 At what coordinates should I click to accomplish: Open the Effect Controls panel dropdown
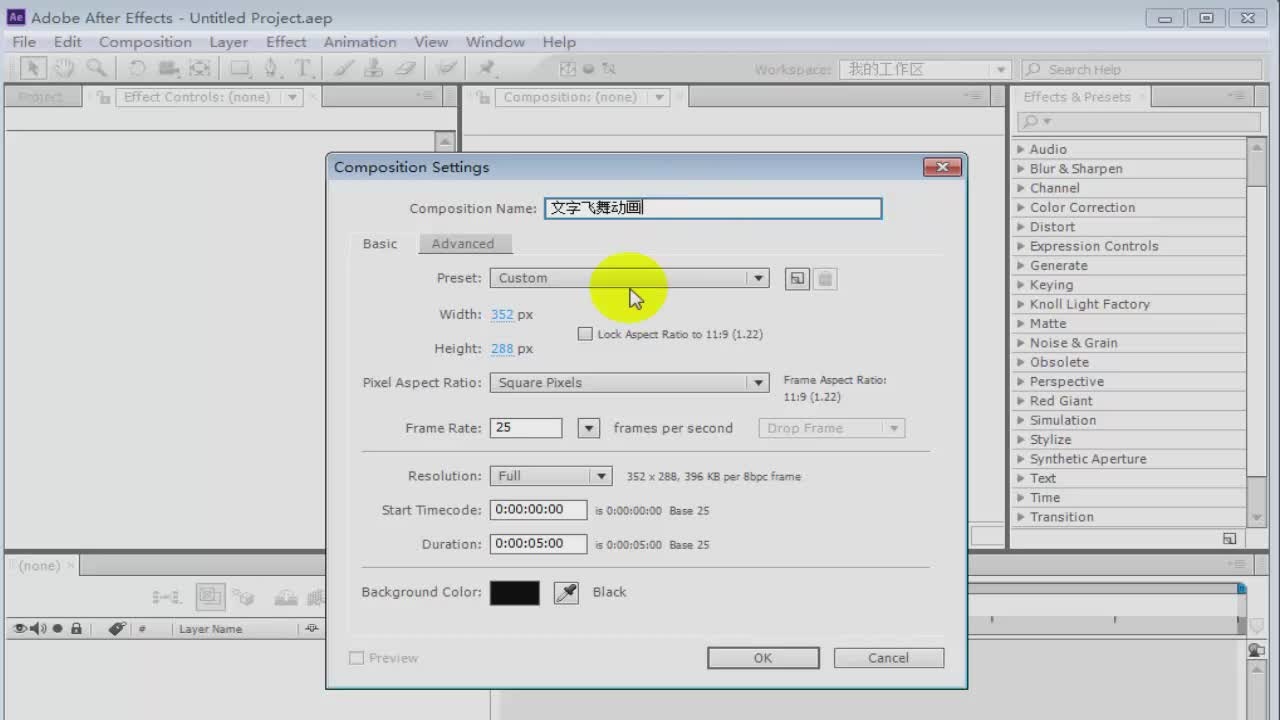(292, 97)
